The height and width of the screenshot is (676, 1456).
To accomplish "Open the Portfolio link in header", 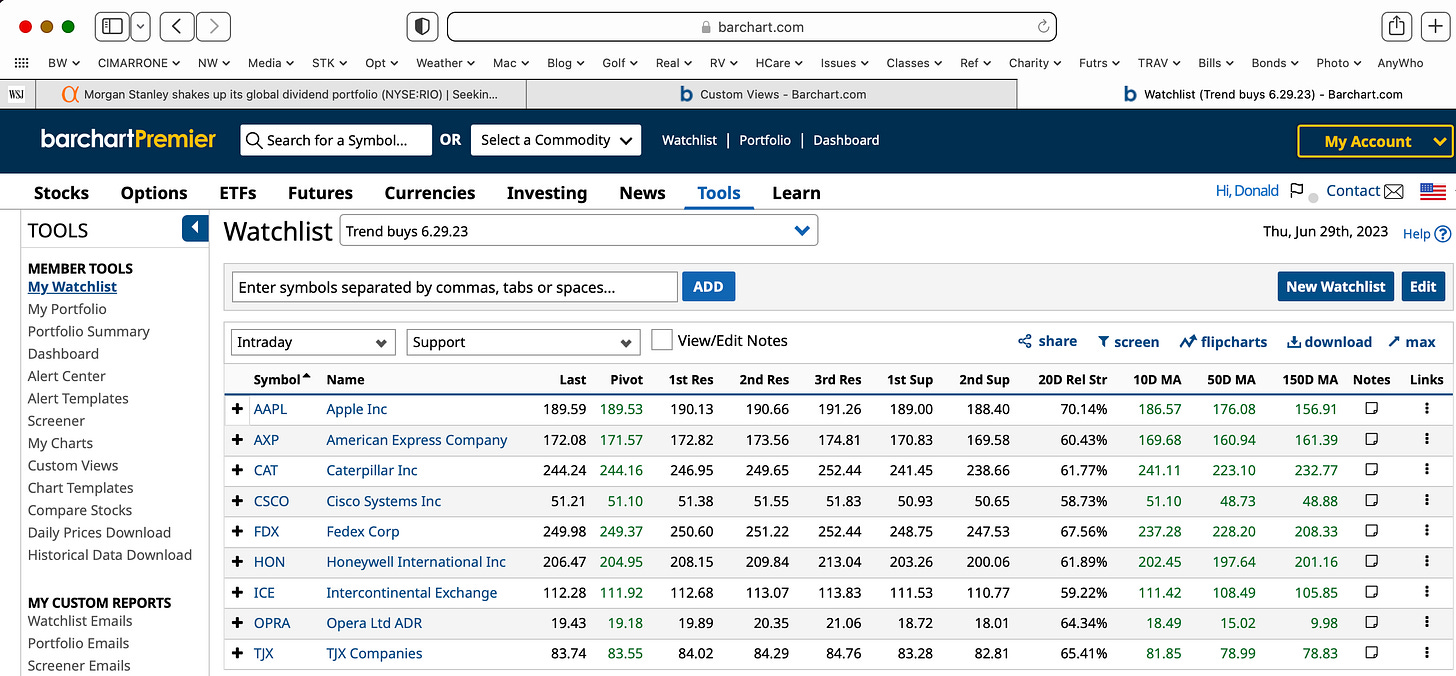I will coord(765,140).
